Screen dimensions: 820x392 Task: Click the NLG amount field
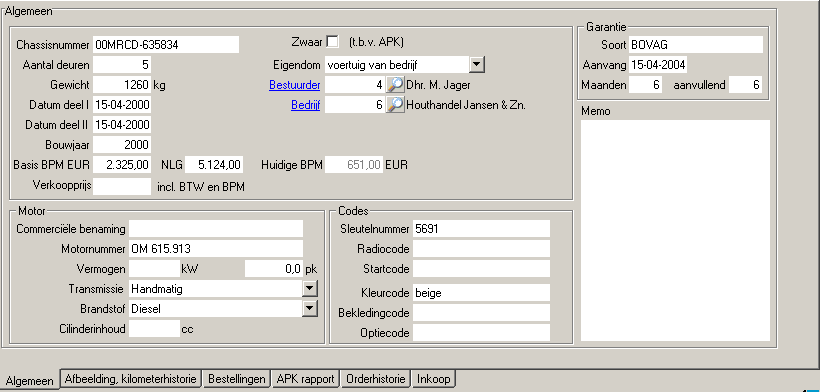pyautogui.click(x=213, y=165)
